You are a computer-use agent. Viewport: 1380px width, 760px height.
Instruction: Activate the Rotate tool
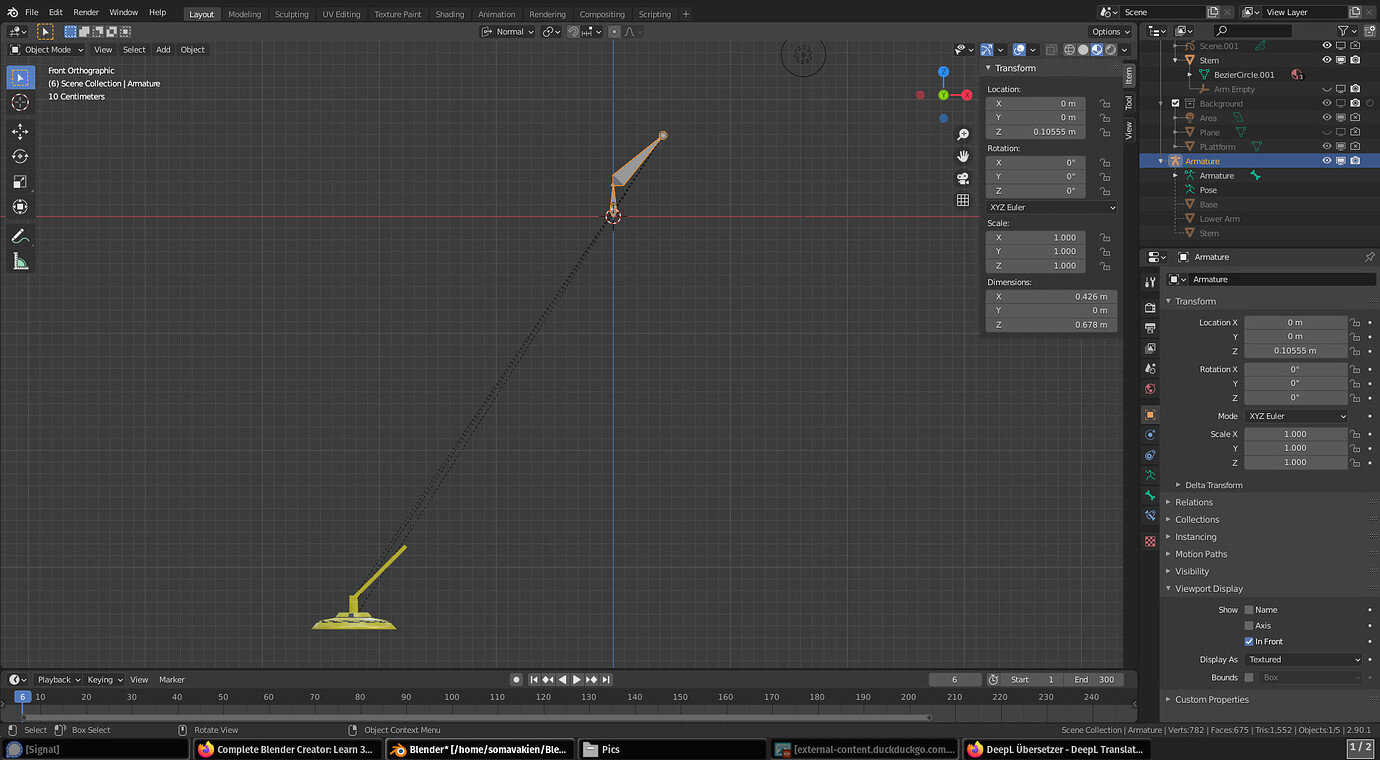coord(20,156)
